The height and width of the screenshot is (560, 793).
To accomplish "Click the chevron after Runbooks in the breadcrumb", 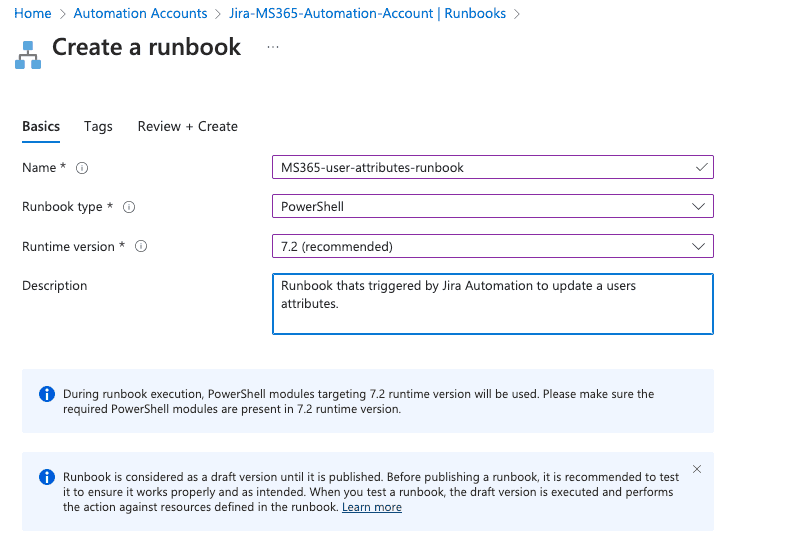I will [516, 14].
